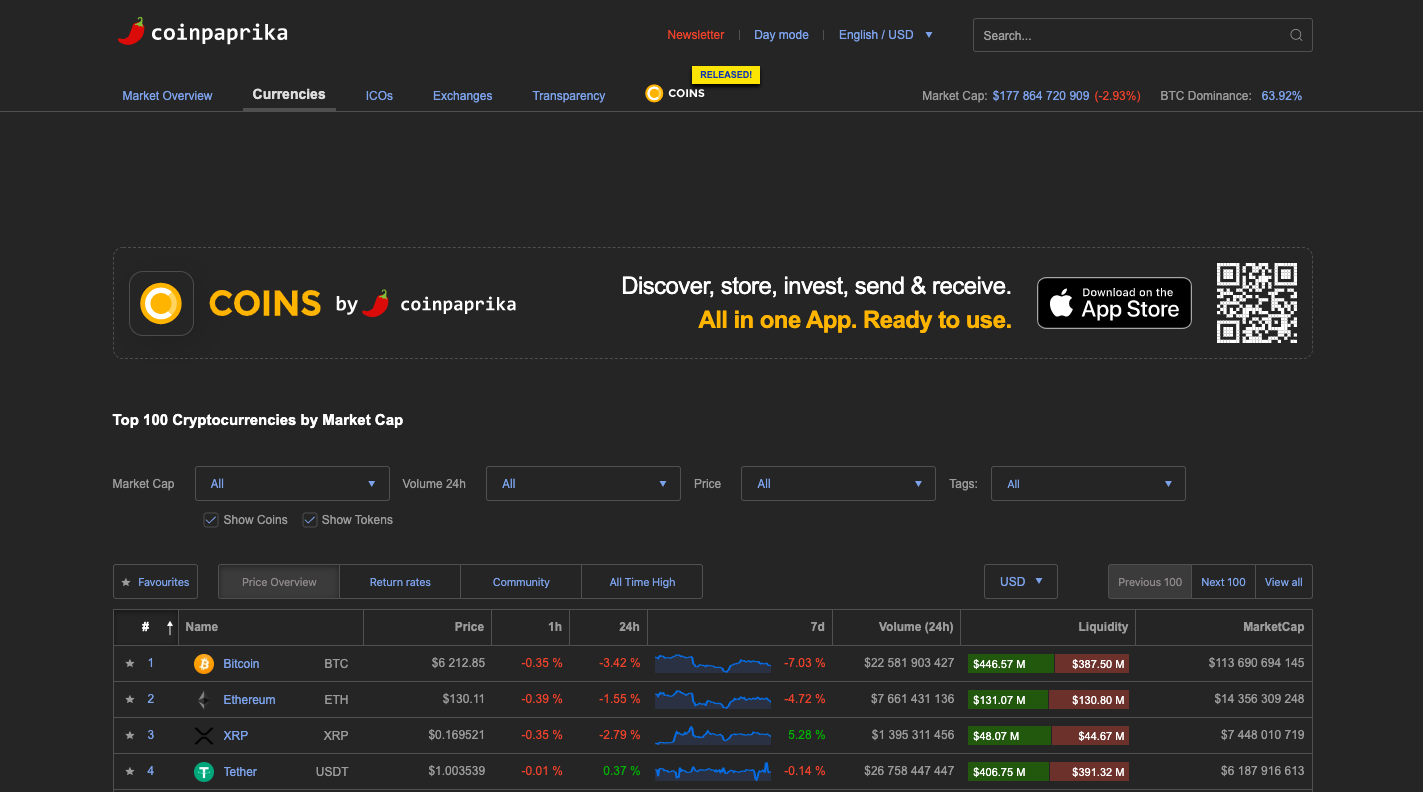Click the search magnifier icon
Viewport: 1423px width, 792px height.
click(1296, 35)
